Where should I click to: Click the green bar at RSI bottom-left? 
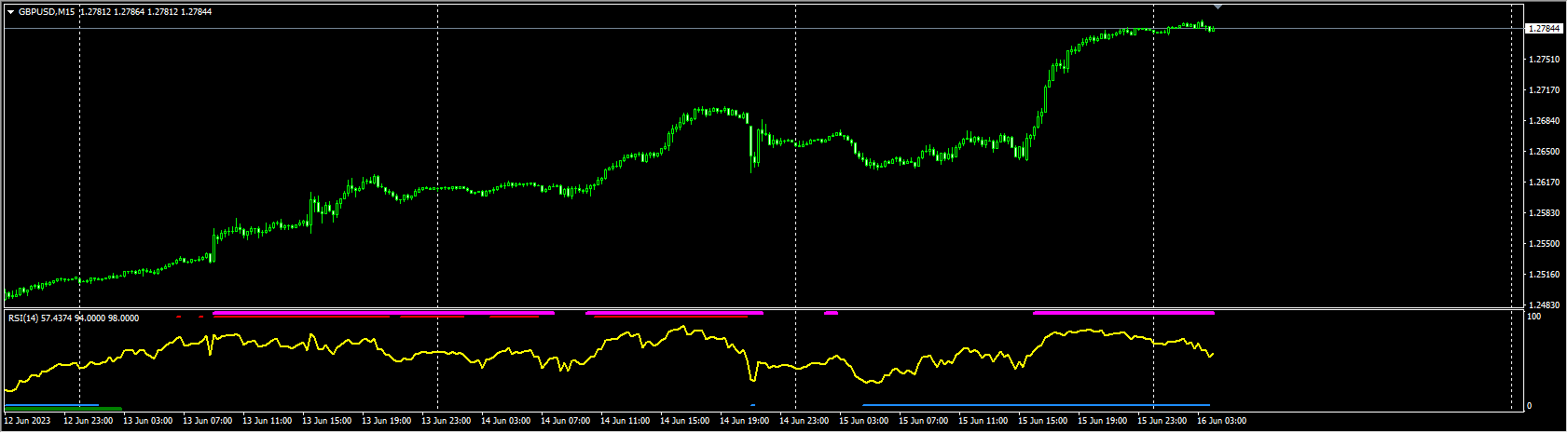coord(63,409)
